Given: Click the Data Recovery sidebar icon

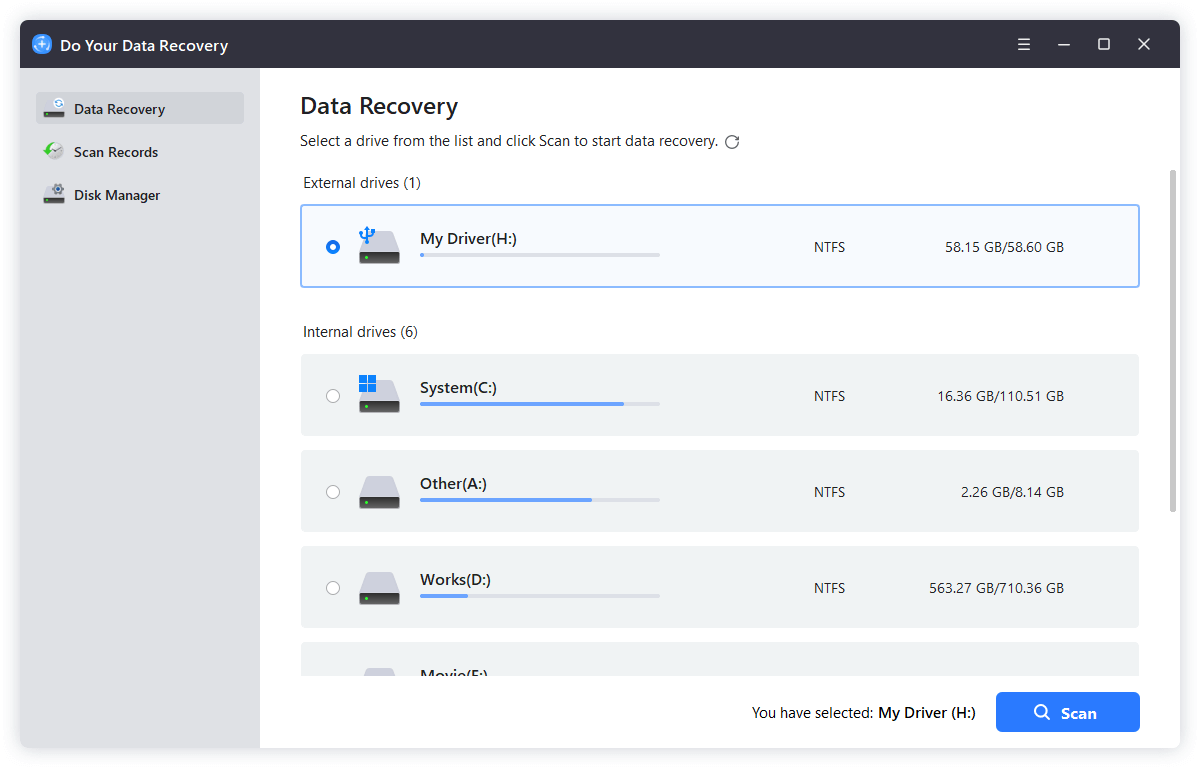Looking at the screenshot, I should 54,108.
